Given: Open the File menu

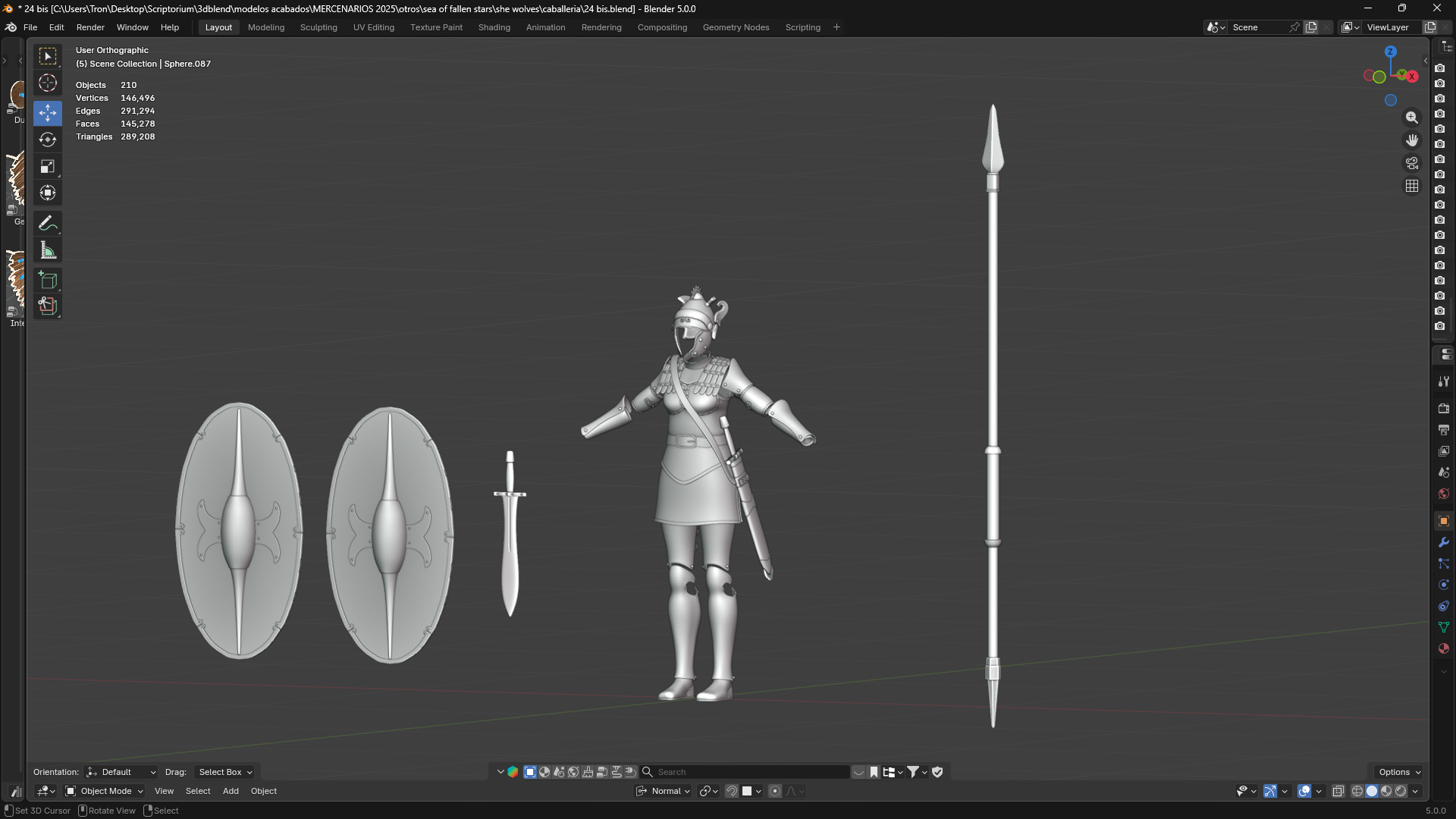Looking at the screenshot, I should point(30,27).
